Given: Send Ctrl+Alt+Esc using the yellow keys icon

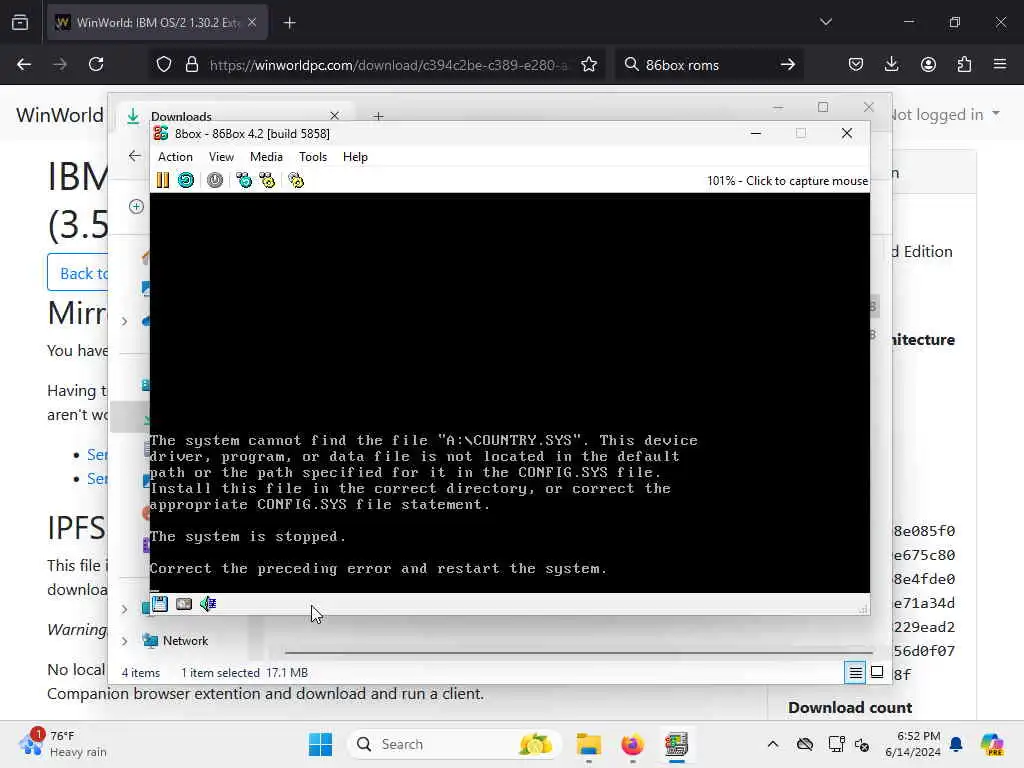Looking at the screenshot, I should [267, 180].
